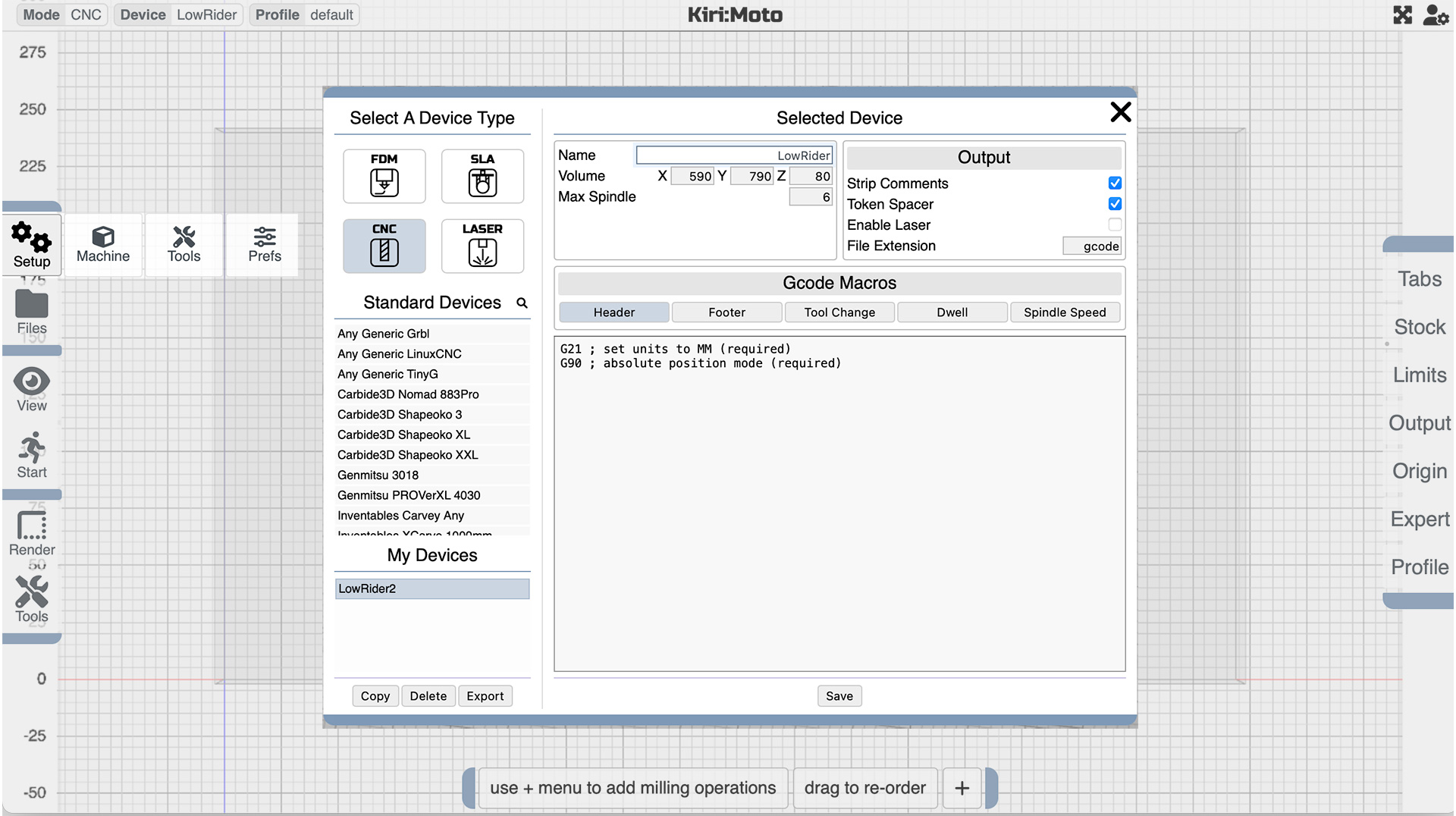The width and height of the screenshot is (1456, 816).
Task: Select the FDM device type icon
Action: (384, 176)
